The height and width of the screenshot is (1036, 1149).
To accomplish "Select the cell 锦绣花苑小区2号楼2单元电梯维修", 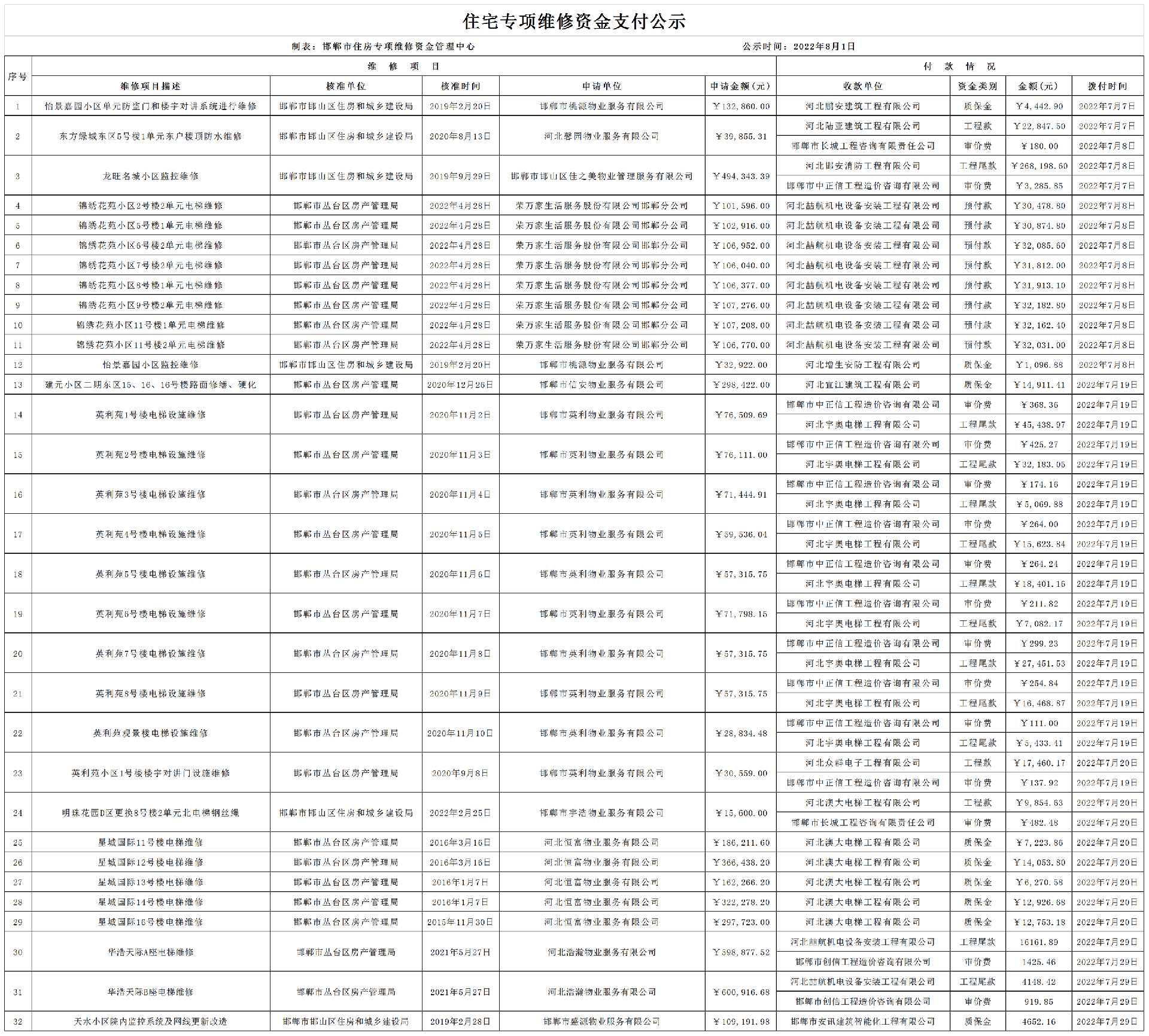I will tap(150, 206).
